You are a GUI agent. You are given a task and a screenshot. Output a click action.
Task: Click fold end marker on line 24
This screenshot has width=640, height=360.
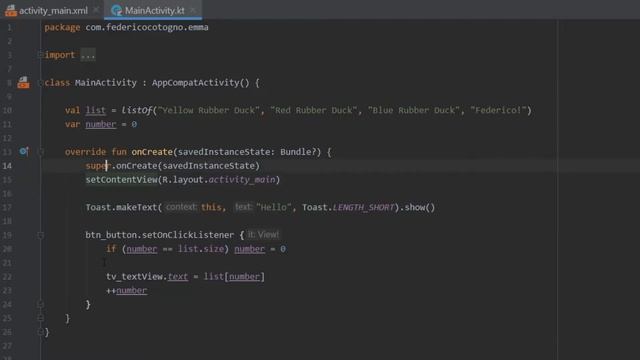[x=40, y=304]
